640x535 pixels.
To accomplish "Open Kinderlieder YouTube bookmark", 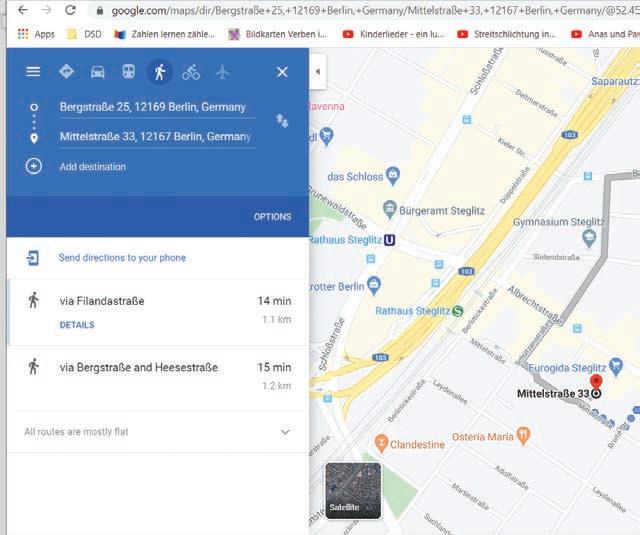I will click(393, 34).
